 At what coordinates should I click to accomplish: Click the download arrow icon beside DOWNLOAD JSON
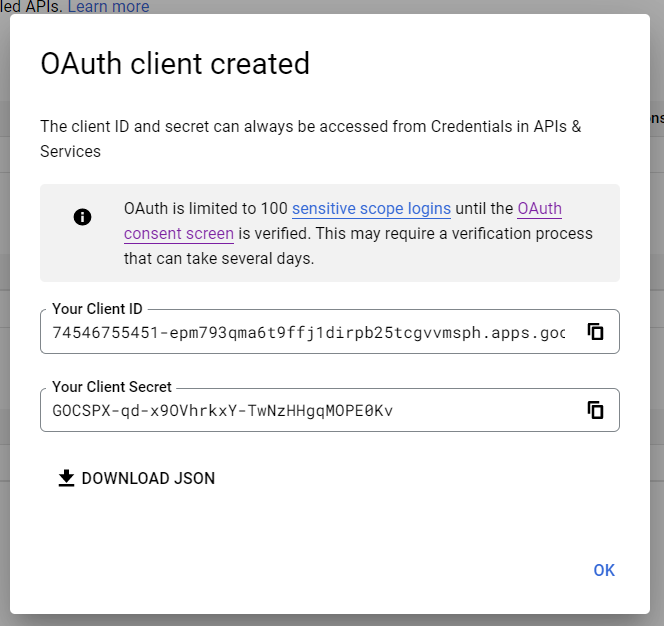pos(66,478)
